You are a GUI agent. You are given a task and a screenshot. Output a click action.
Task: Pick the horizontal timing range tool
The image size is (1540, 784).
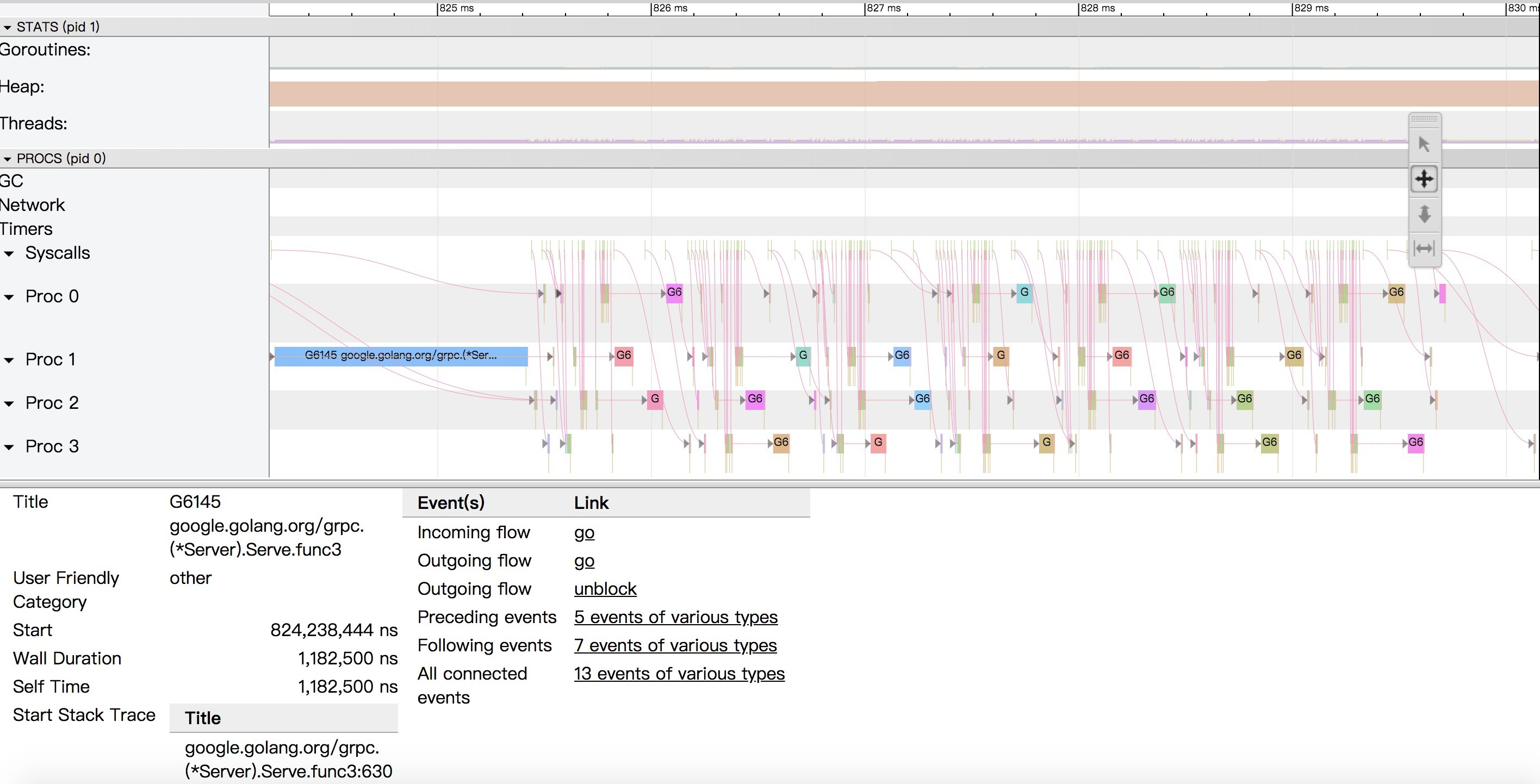[x=1424, y=248]
